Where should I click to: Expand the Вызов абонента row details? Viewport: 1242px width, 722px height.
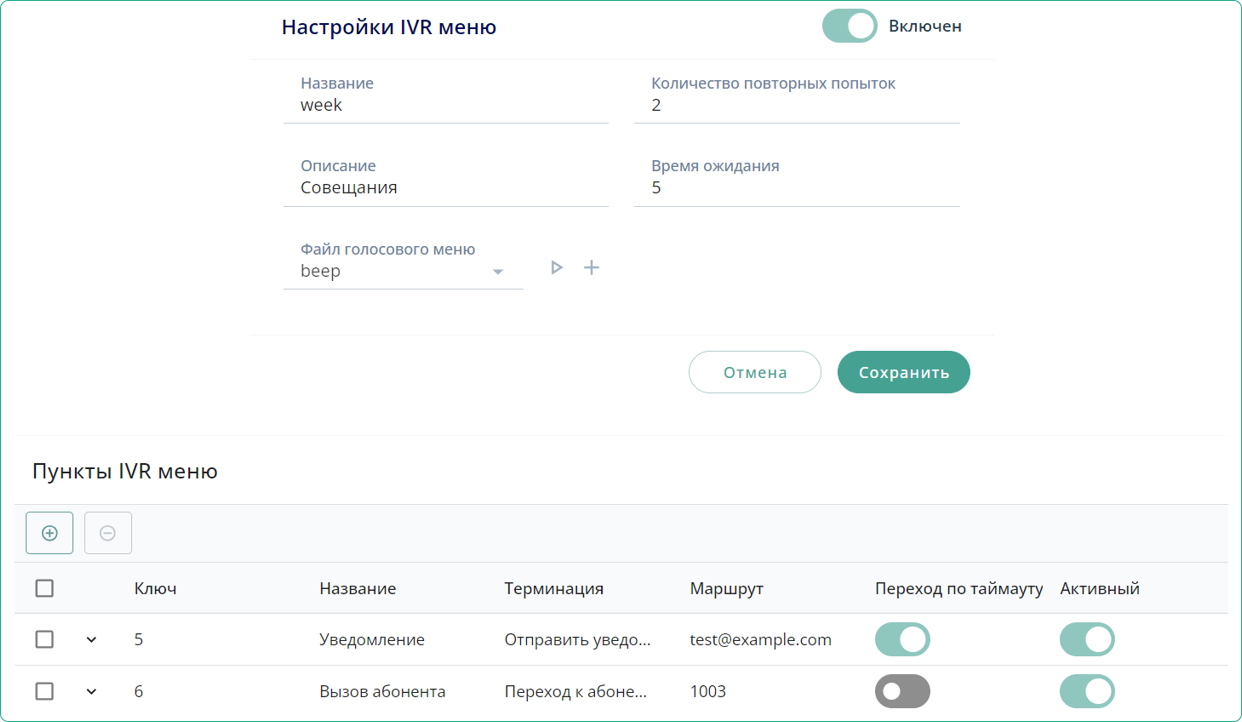pyautogui.click(x=91, y=692)
